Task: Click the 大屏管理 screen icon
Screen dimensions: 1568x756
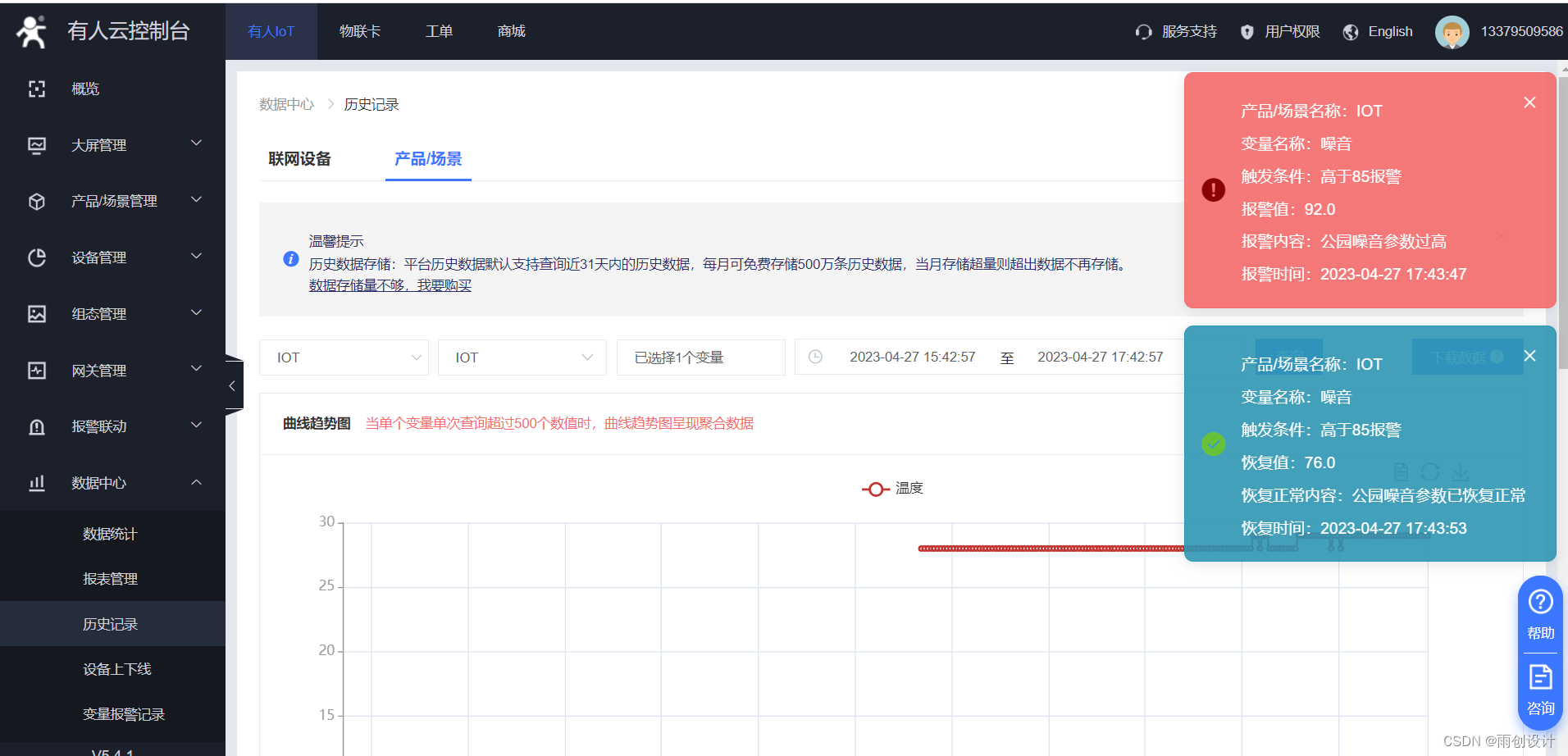Action: click(x=37, y=145)
